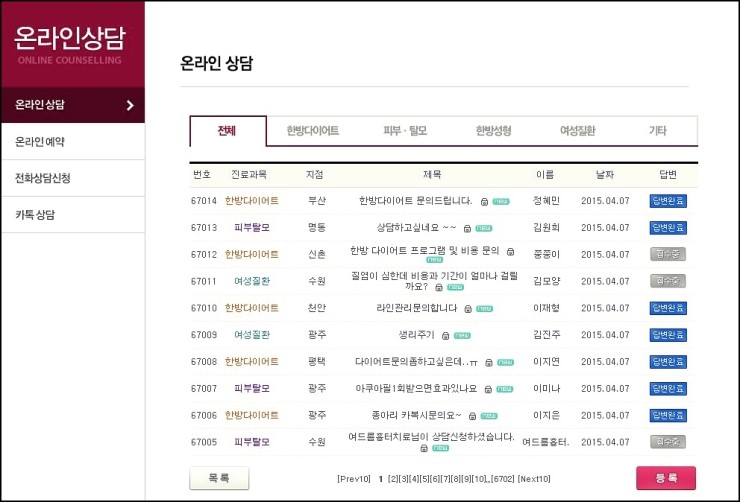
Task: Click author name 김원희
Action: pyautogui.click(x=546, y=228)
